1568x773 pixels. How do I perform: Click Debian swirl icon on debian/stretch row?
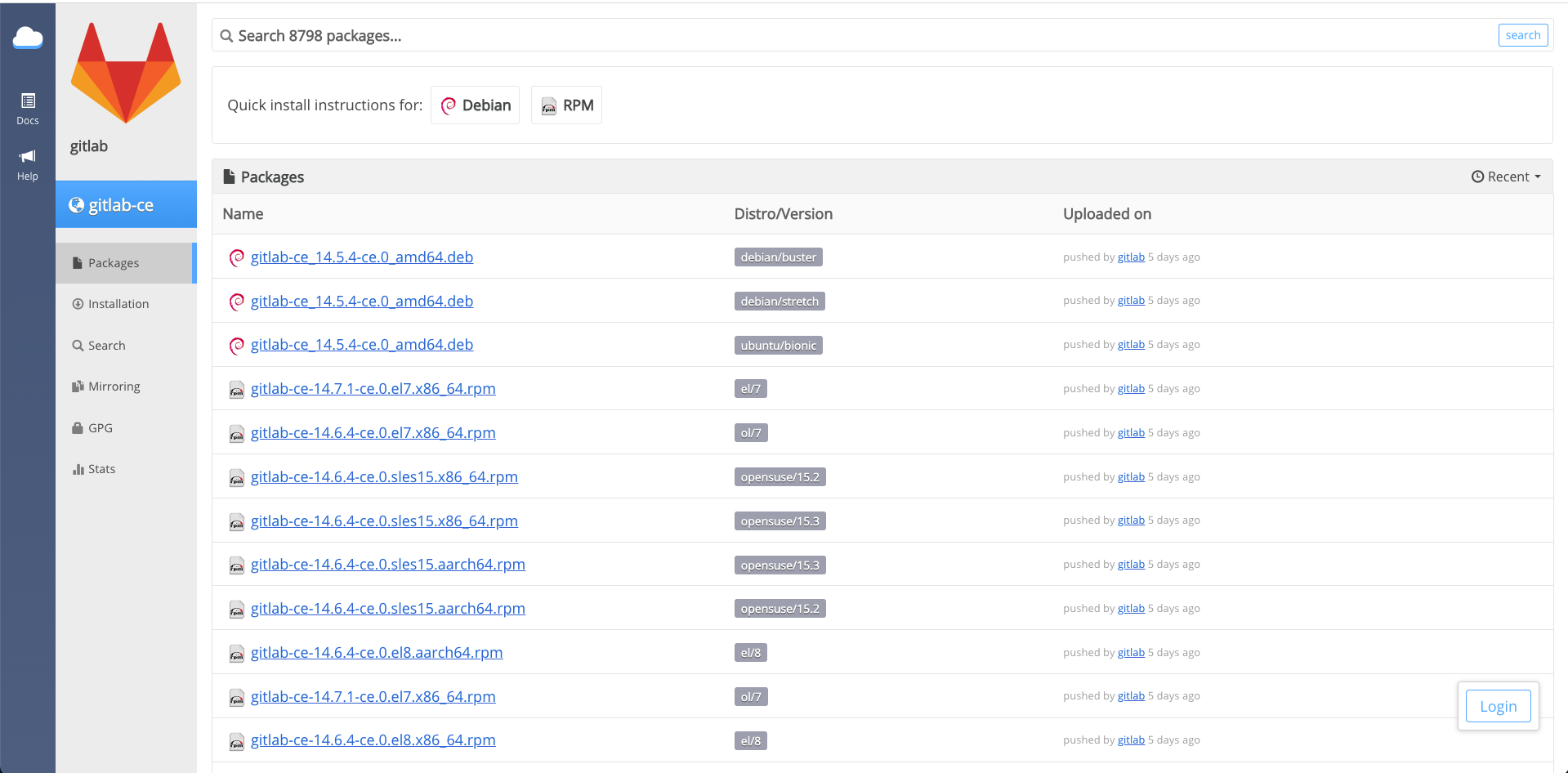pyautogui.click(x=237, y=302)
